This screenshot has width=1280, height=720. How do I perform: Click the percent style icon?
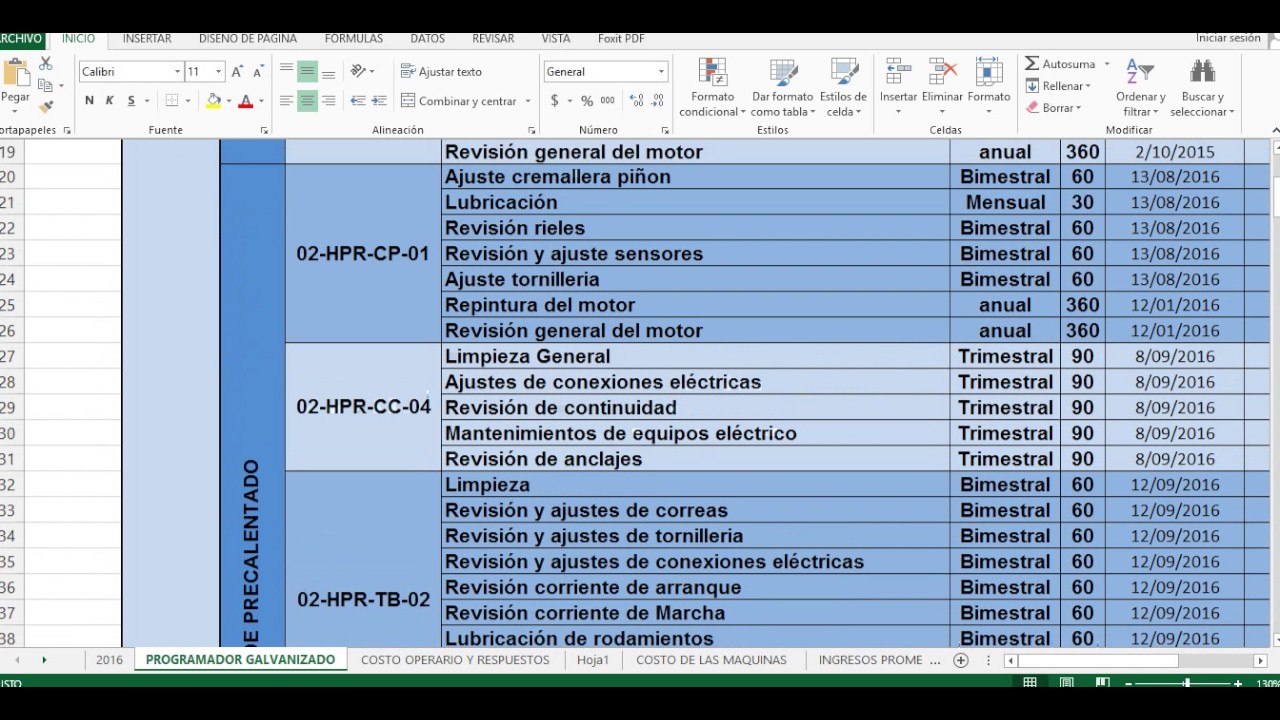(x=586, y=101)
